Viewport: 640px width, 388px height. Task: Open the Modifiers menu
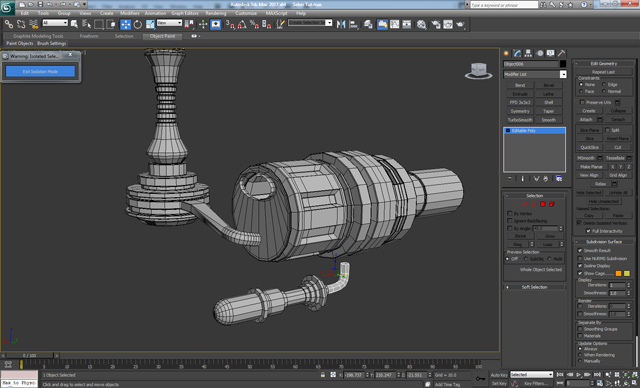tap(129, 13)
